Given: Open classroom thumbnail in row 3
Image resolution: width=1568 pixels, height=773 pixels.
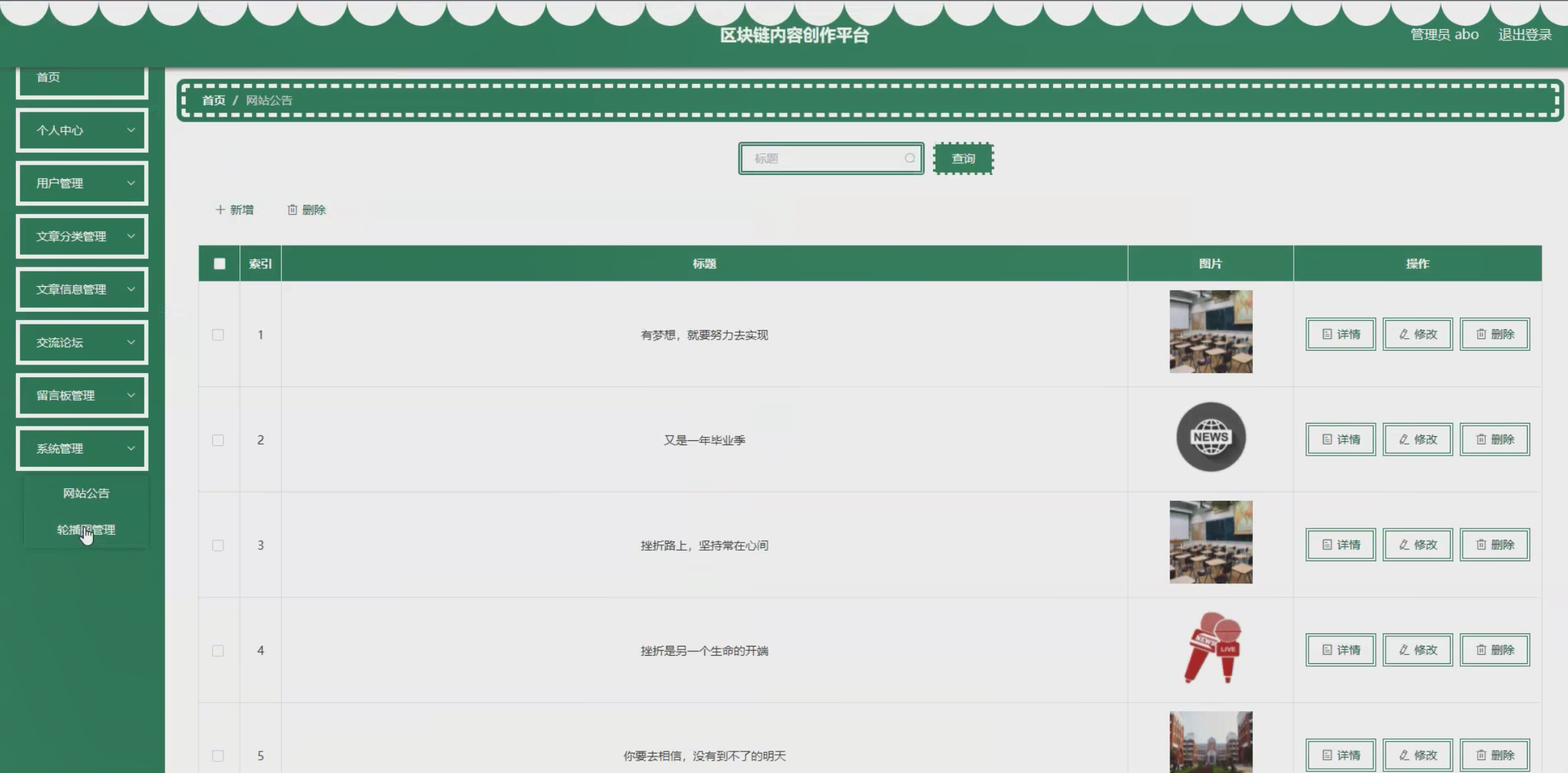Looking at the screenshot, I should point(1211,542).
